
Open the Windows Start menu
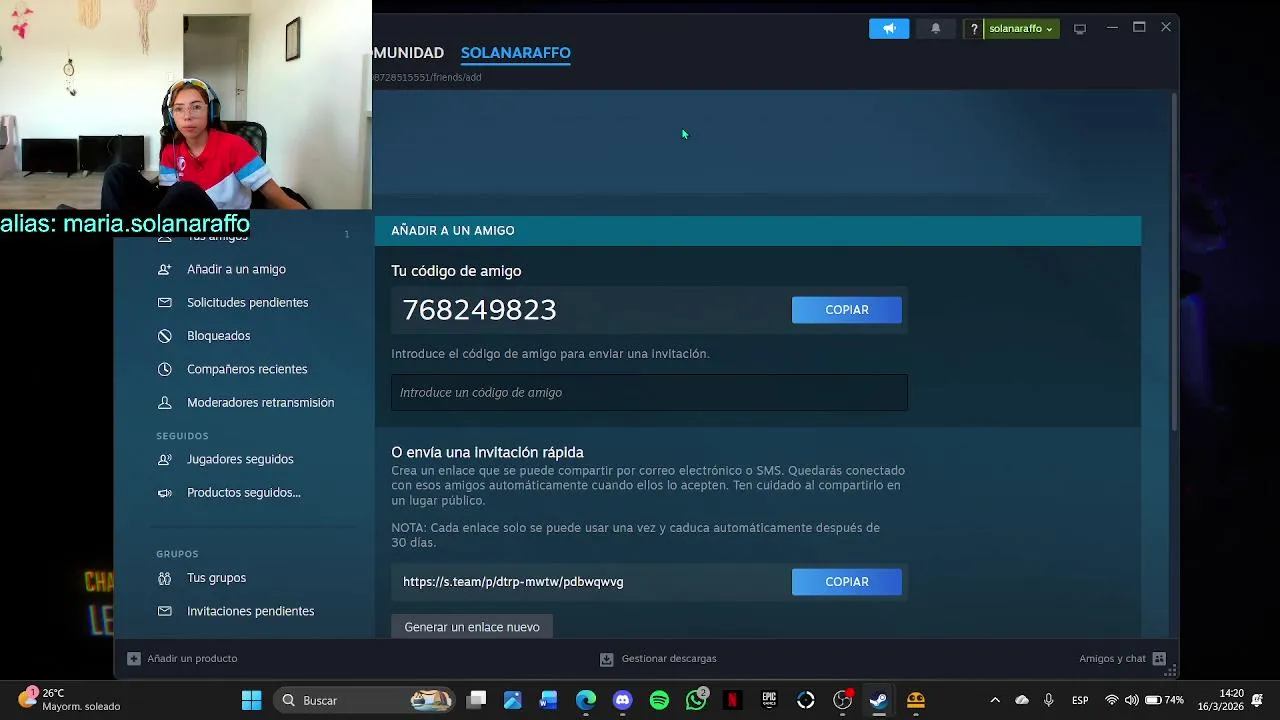(252, 701)
